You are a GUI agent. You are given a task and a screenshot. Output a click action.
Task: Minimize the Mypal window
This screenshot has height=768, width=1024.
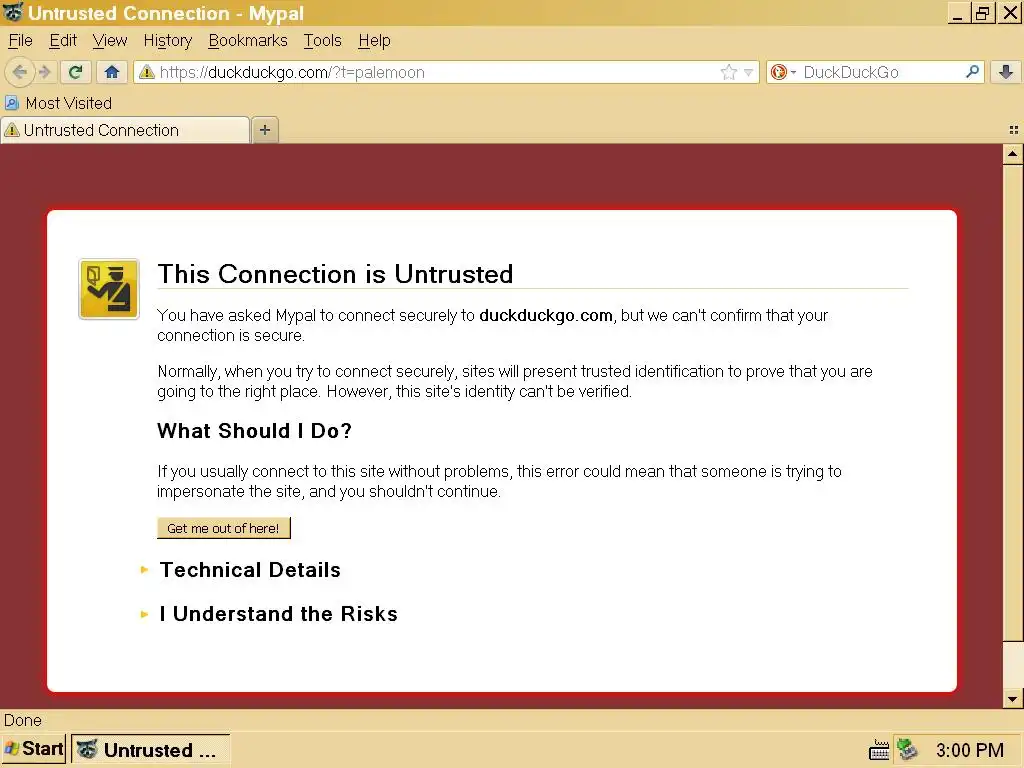957,13
